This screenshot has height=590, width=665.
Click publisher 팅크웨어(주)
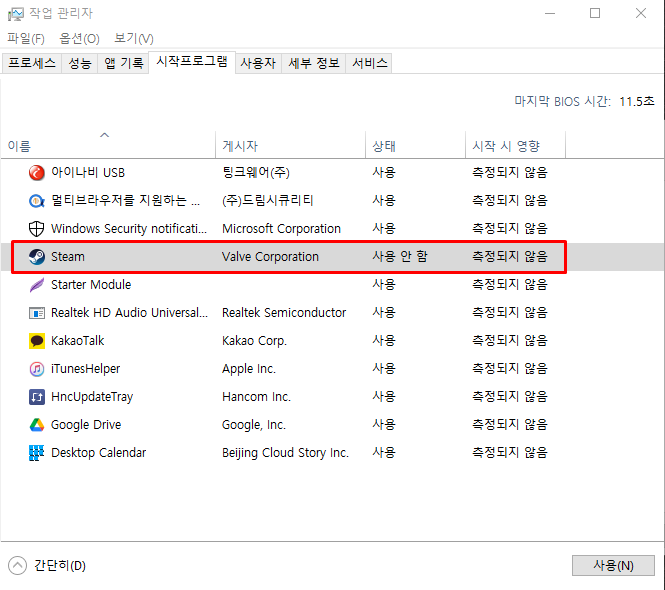point(256,173)
